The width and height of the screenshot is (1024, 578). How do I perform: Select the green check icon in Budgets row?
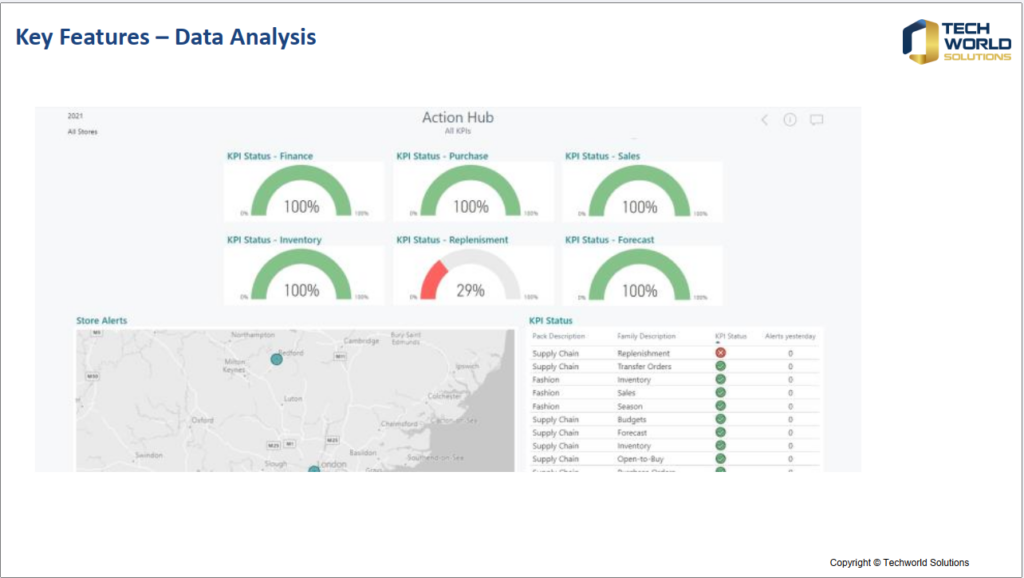click(720, 420)
